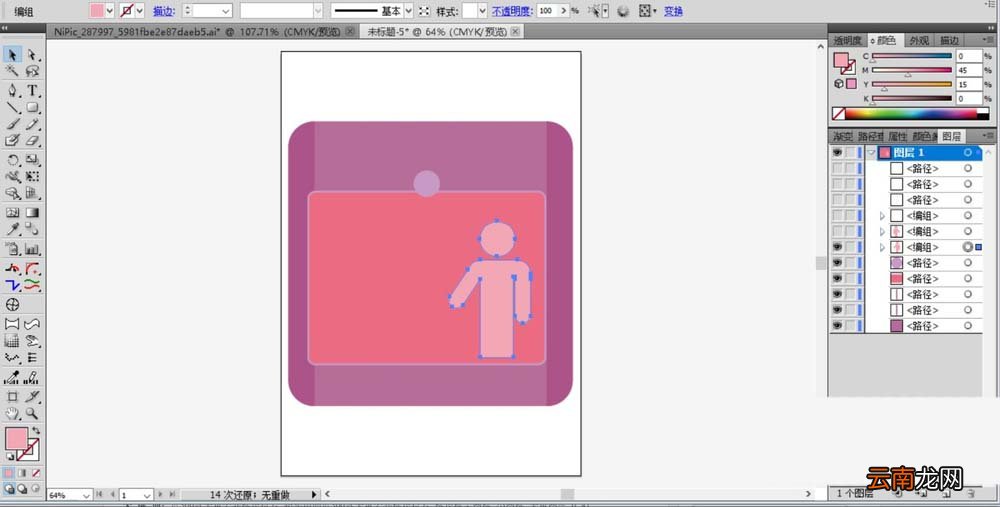The width and height of the screenshot is (1000, 507).
Task: Select the Rotate tool
Action: (12, 160)
